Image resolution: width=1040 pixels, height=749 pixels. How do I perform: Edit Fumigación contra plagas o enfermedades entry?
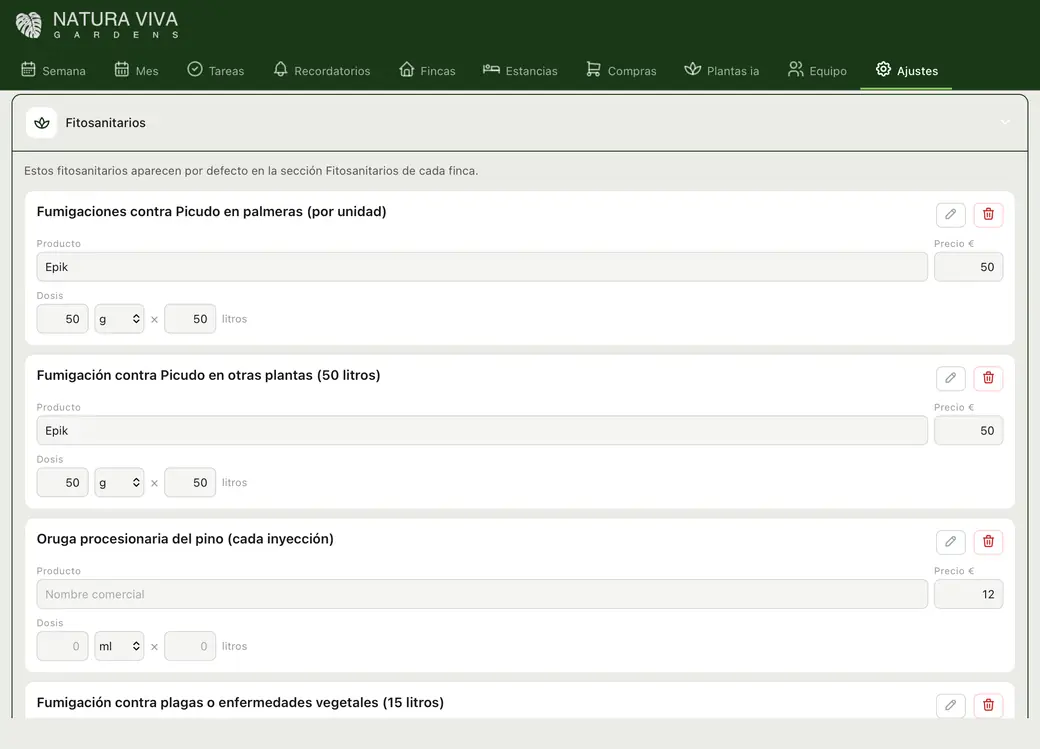(950, 705)
